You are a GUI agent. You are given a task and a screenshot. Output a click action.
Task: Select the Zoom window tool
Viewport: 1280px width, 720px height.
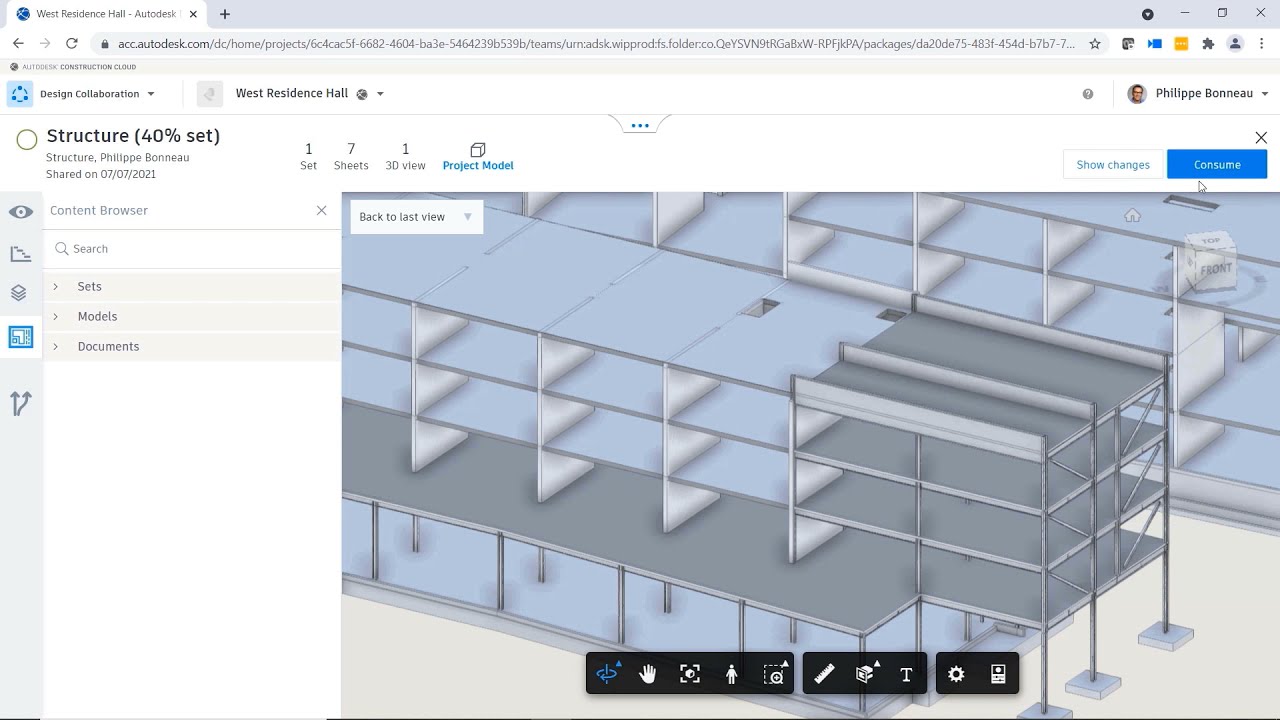click(774, 674)
